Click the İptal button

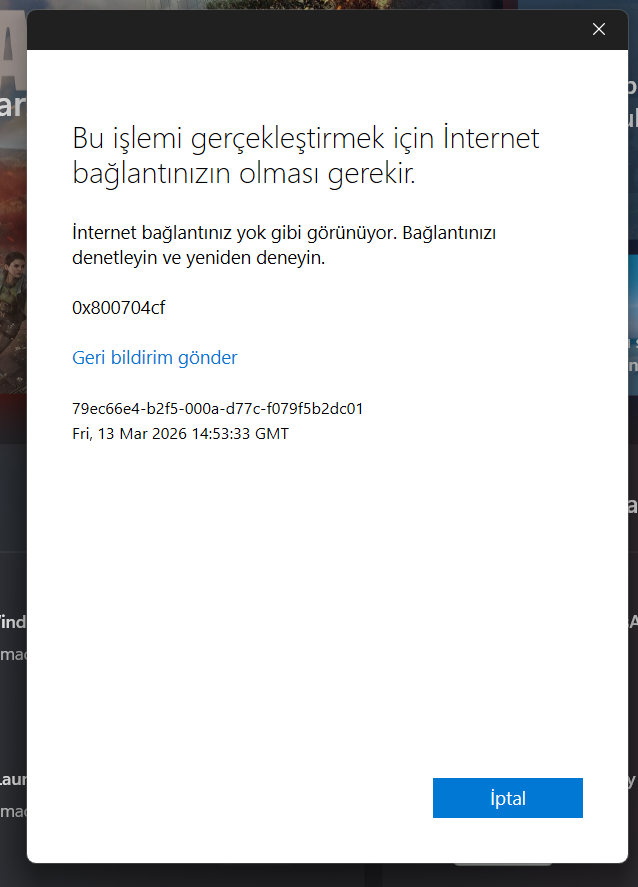pos(507,798)
